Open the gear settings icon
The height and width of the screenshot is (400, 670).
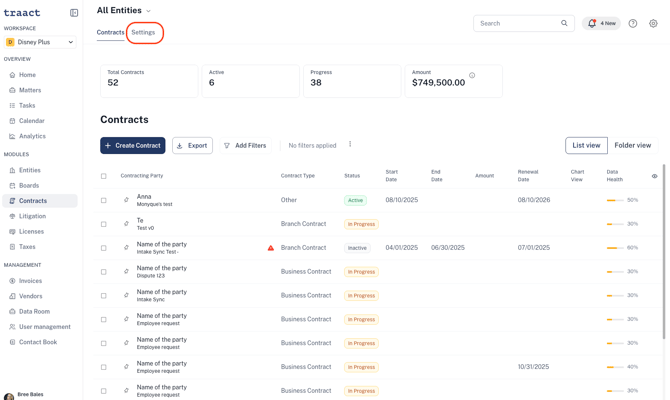coord(653,24)
